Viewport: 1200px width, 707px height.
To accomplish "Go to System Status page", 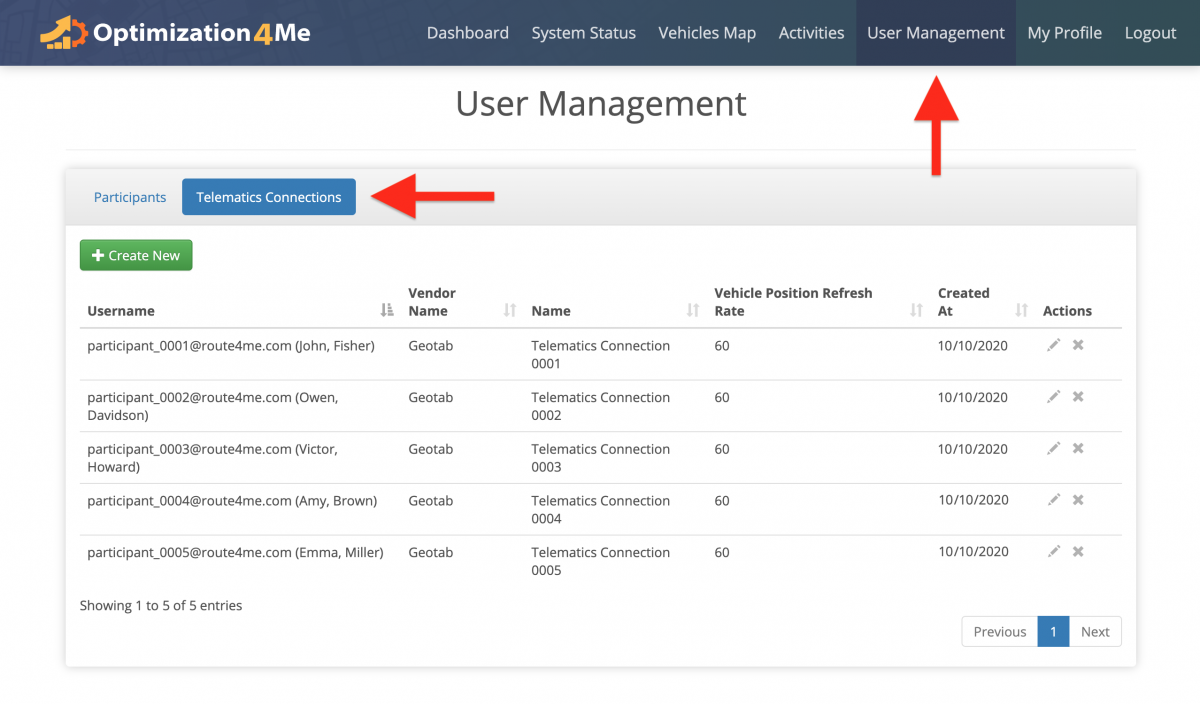I will click(584, 33).
